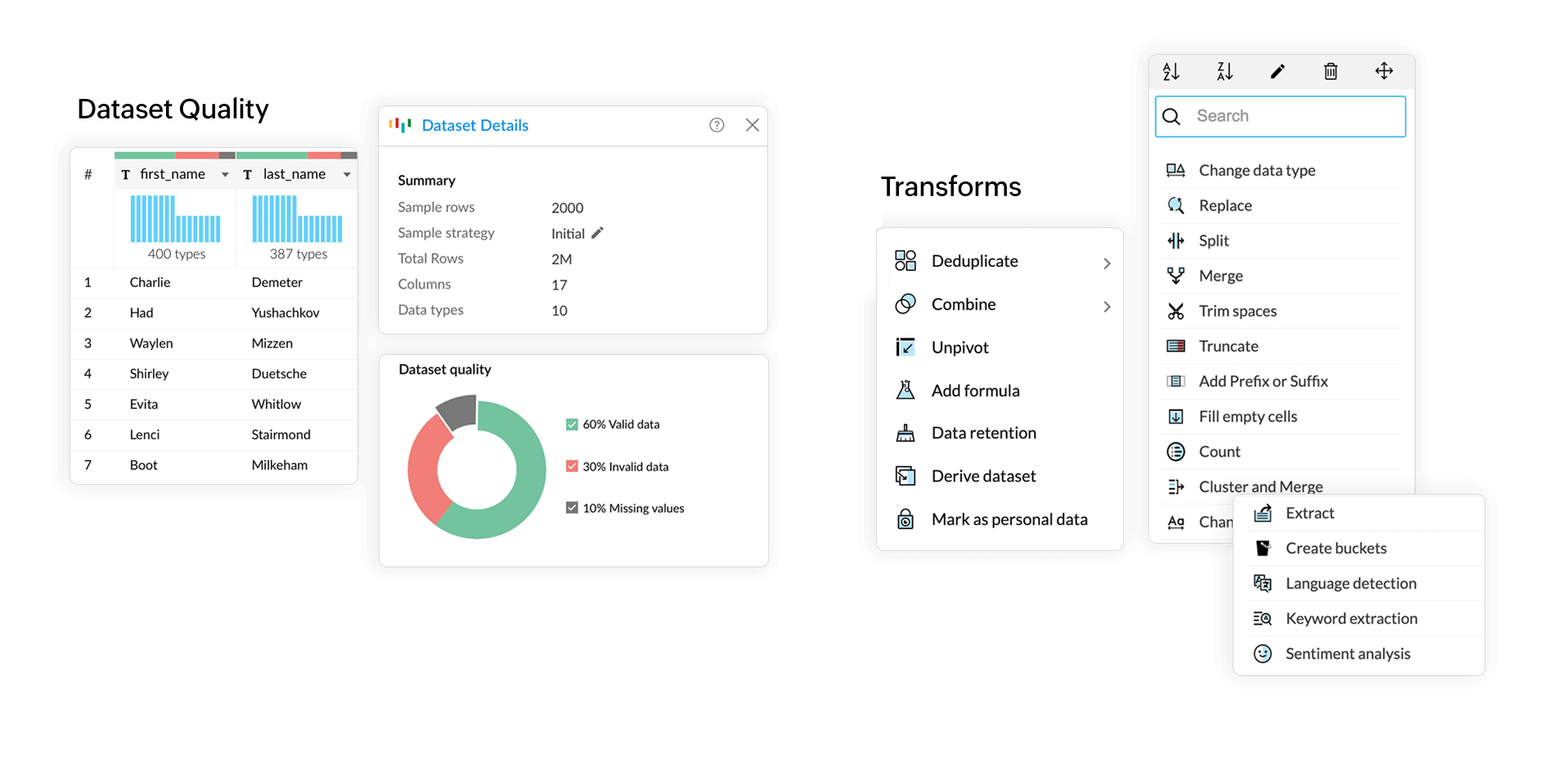Open help for Dataset Details
Viewport: 1568px width, 766px height.
(x=717, y=125)
